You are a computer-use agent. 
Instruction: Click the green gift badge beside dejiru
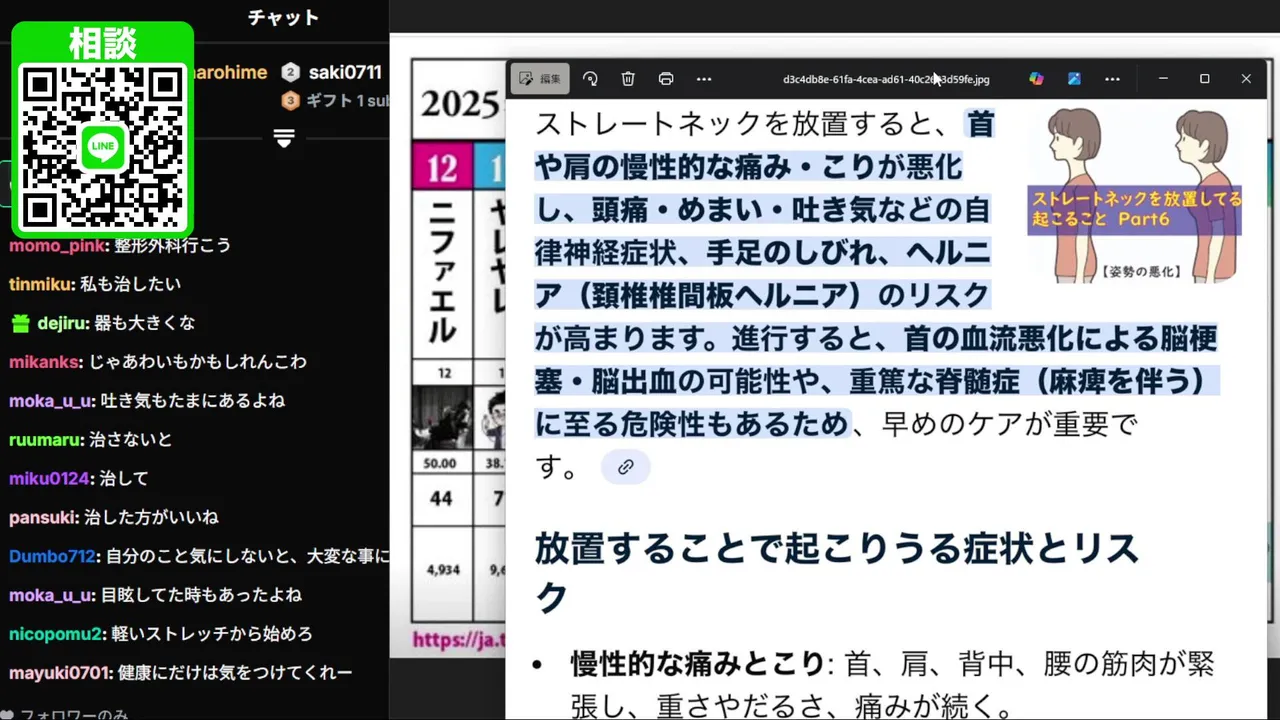[20, 323]
